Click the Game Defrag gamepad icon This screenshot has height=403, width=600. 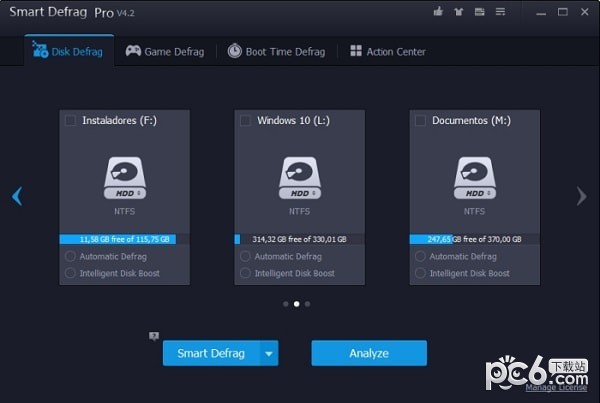click(133, 51)
